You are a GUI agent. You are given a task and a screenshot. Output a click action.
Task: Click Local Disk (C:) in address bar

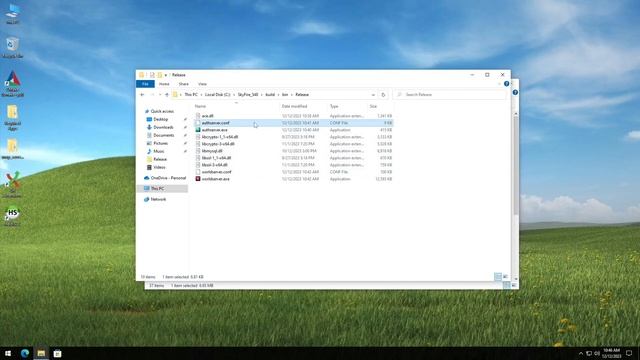pyautogui.click(x=218, y=95)
